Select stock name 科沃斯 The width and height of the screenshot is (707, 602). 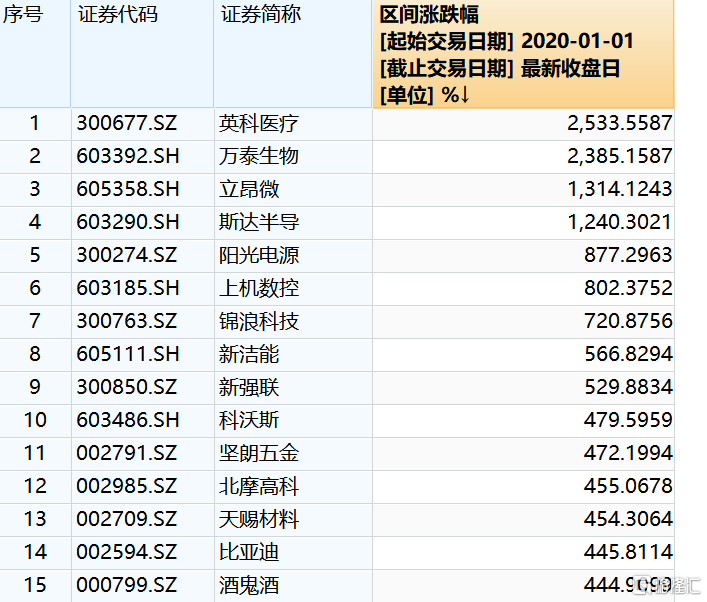(249, 420)
